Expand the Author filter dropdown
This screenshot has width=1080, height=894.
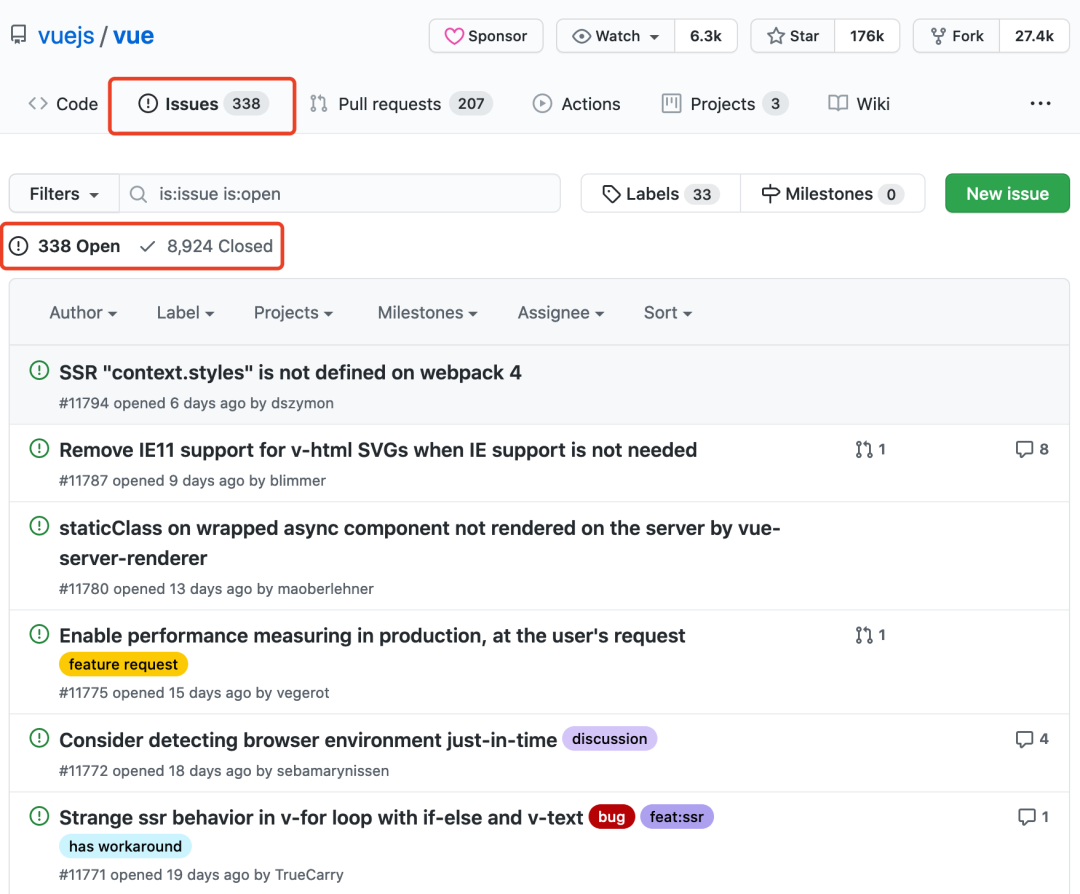(x=83, y=313)
